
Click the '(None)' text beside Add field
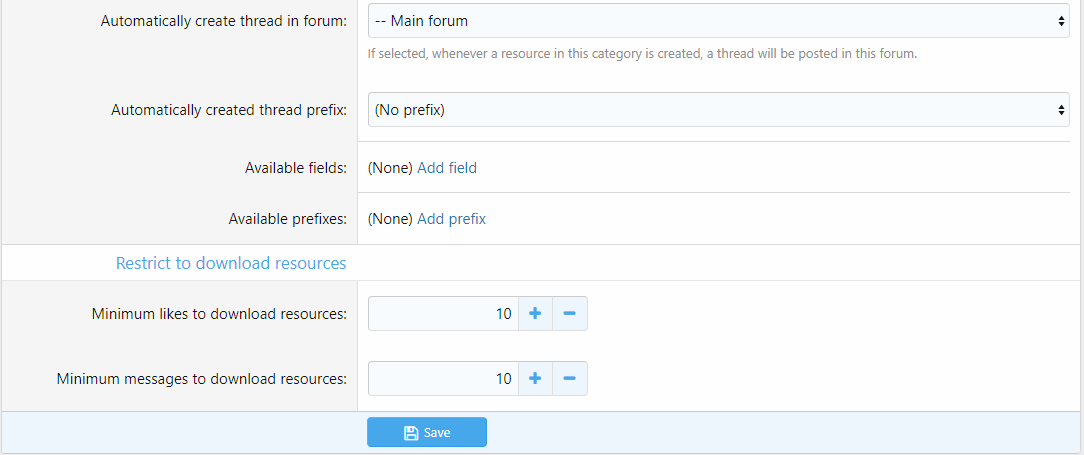390,168
